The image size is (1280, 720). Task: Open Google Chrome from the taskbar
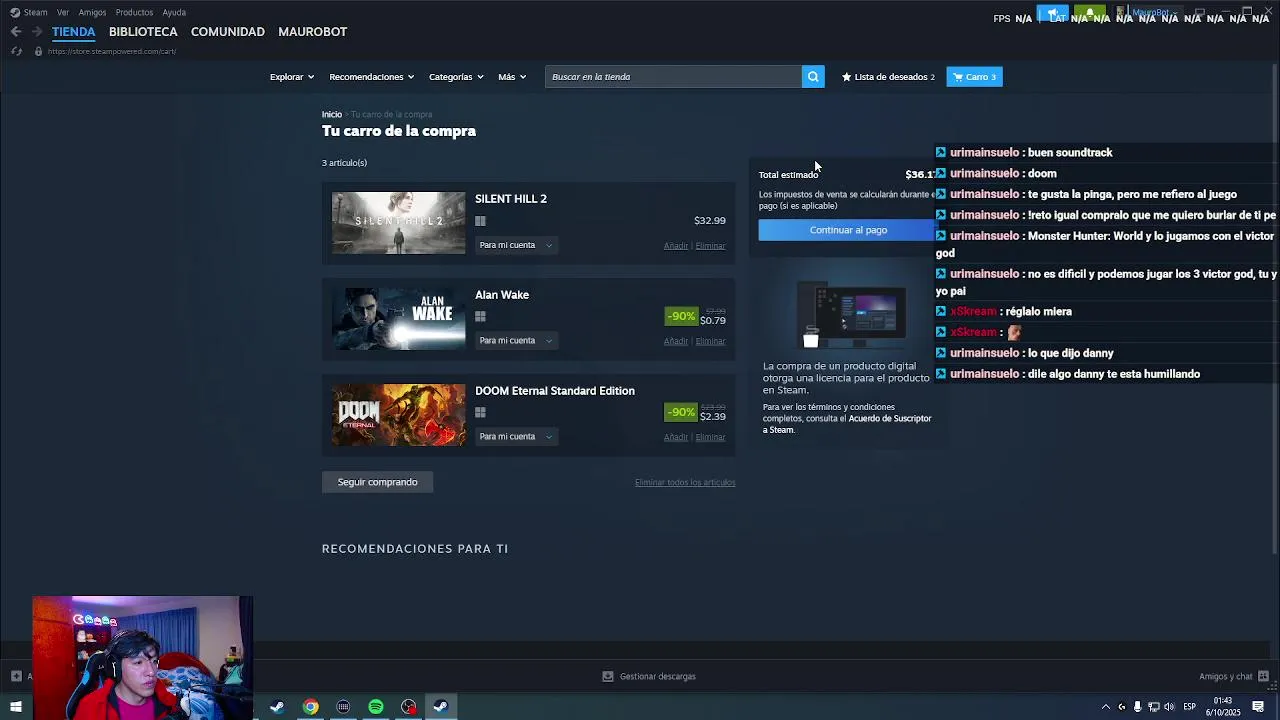coord(311,707)
